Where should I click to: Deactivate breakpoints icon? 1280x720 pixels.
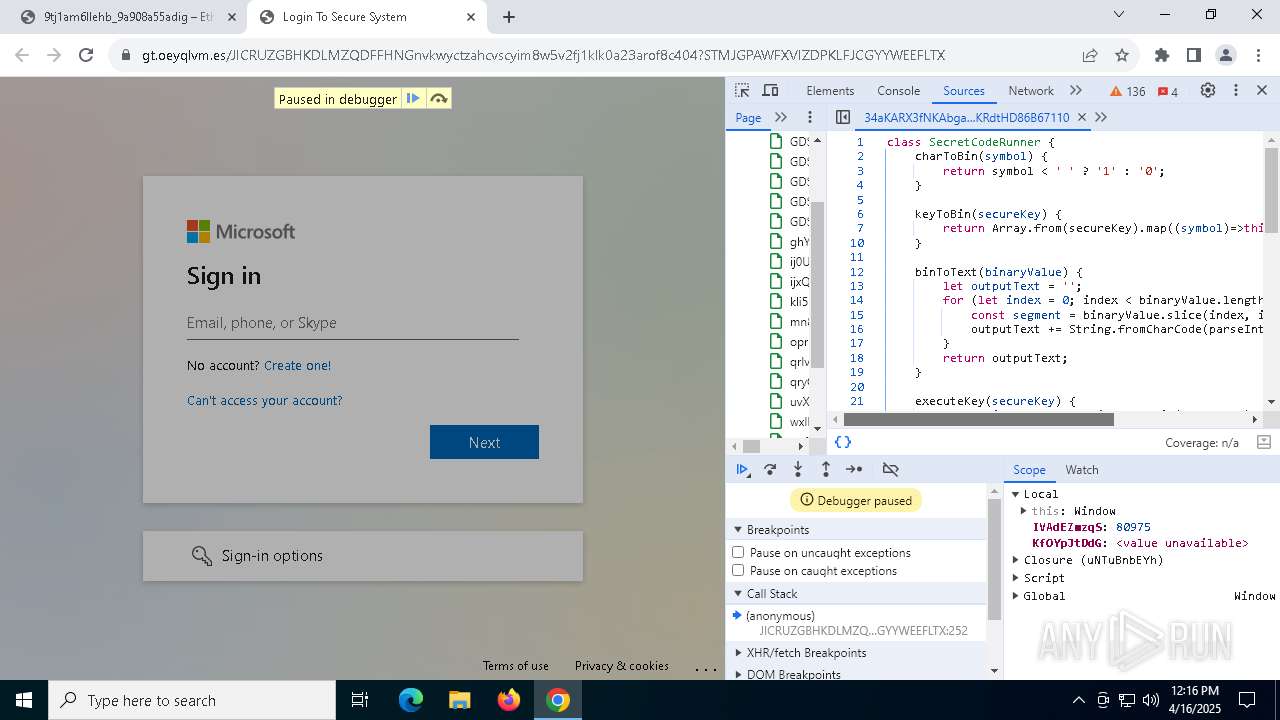(890, 469)
